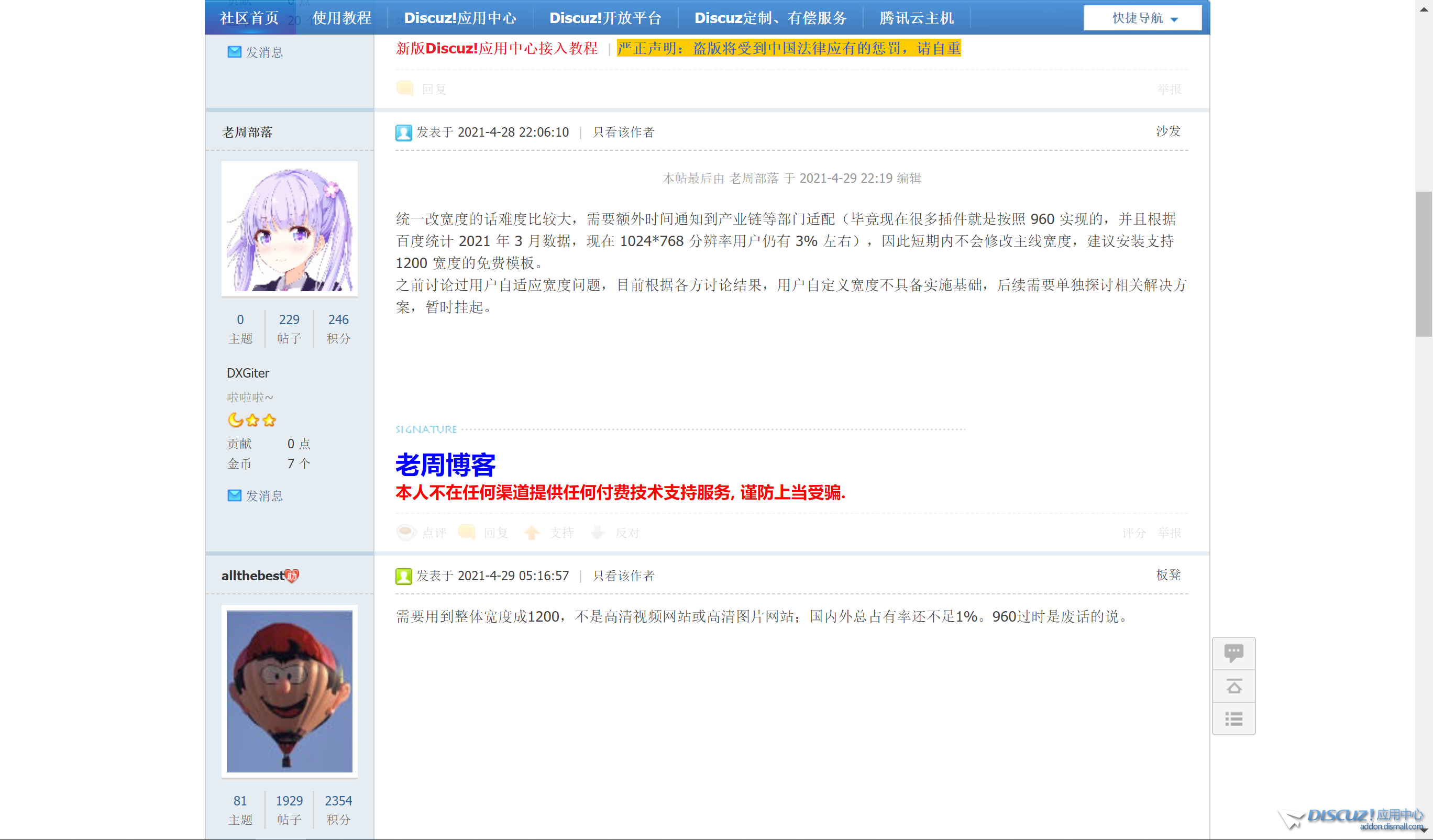
Task: Click 评分 on the 沙发 post
Action: [x=1134, y=533]
